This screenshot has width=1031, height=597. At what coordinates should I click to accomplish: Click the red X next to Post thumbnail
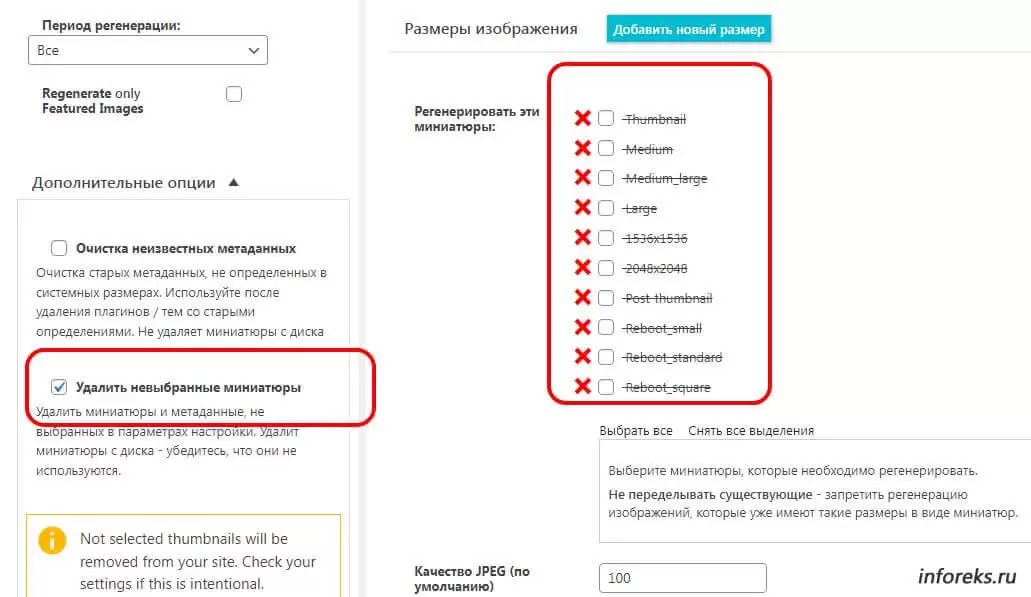[x=583, y=297]
